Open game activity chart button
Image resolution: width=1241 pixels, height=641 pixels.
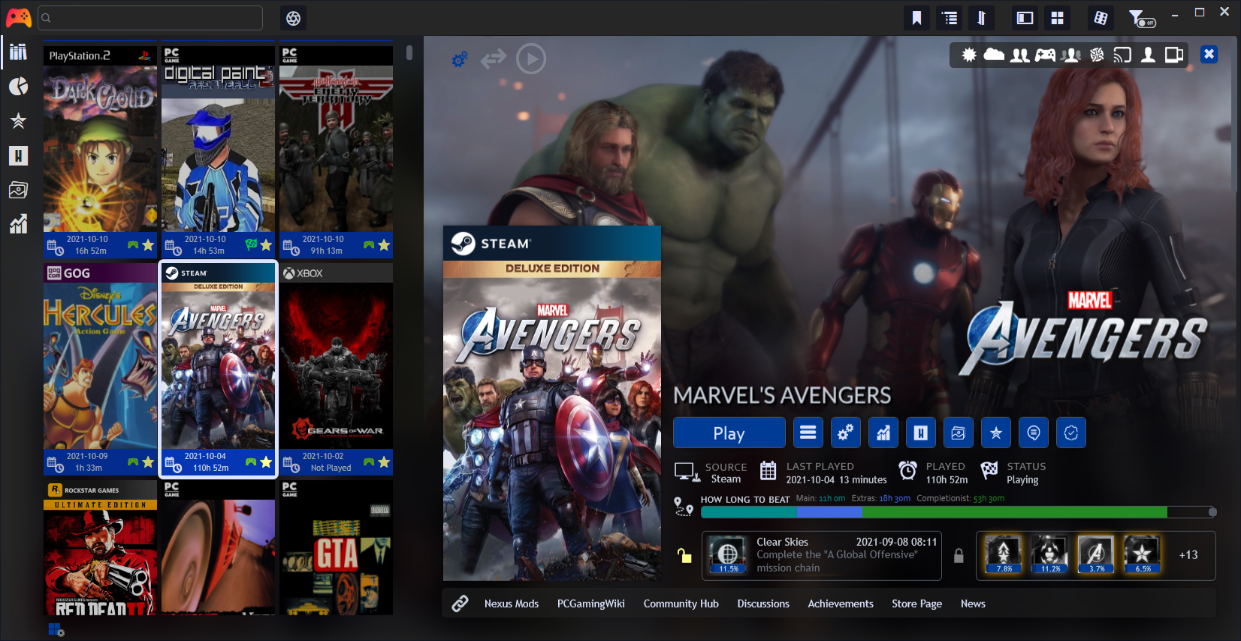(883, 433)
